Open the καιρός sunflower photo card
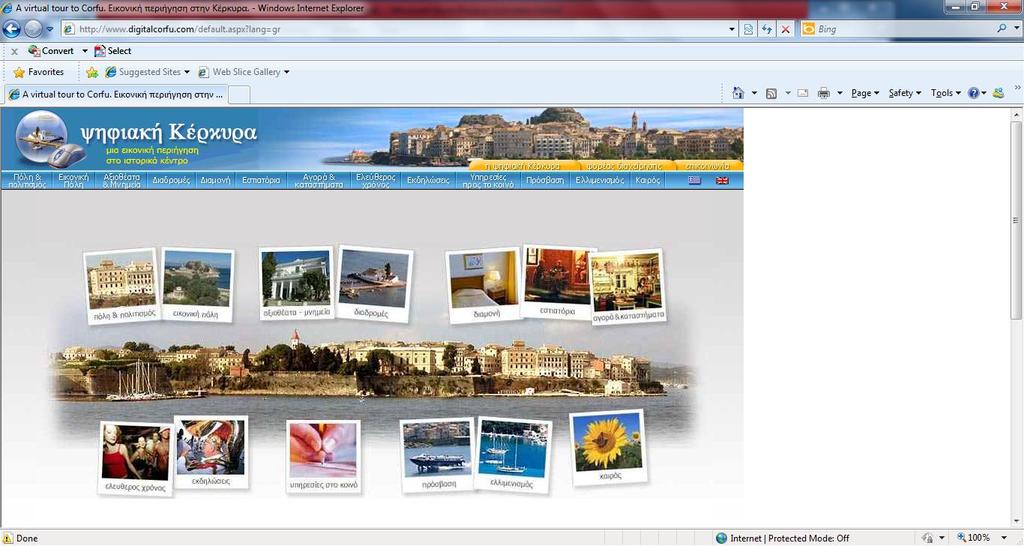Screen dimensions: 1024x546 [607, 447]
